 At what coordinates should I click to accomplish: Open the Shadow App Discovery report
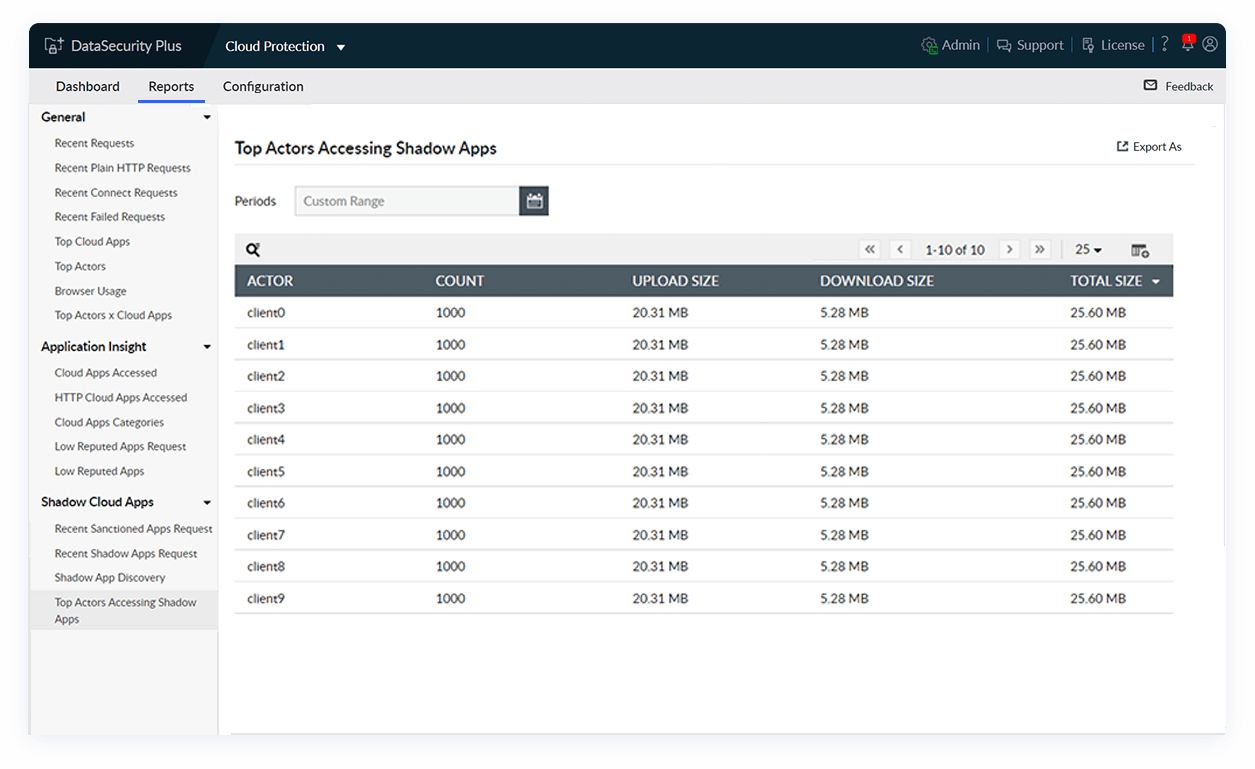[110, 578]
